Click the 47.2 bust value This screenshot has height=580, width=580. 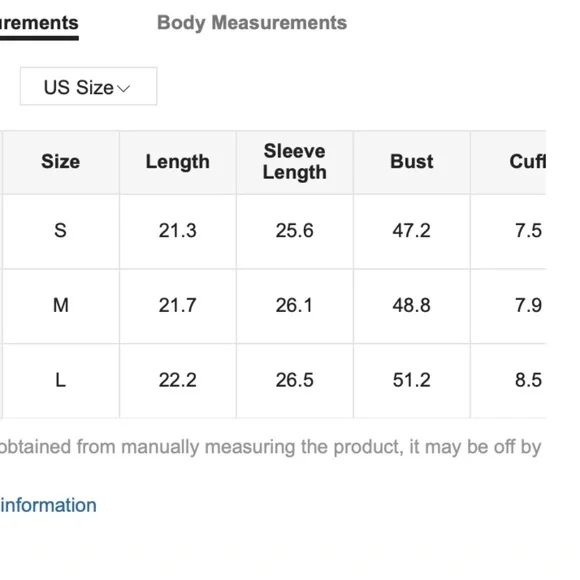click(412, 230)
